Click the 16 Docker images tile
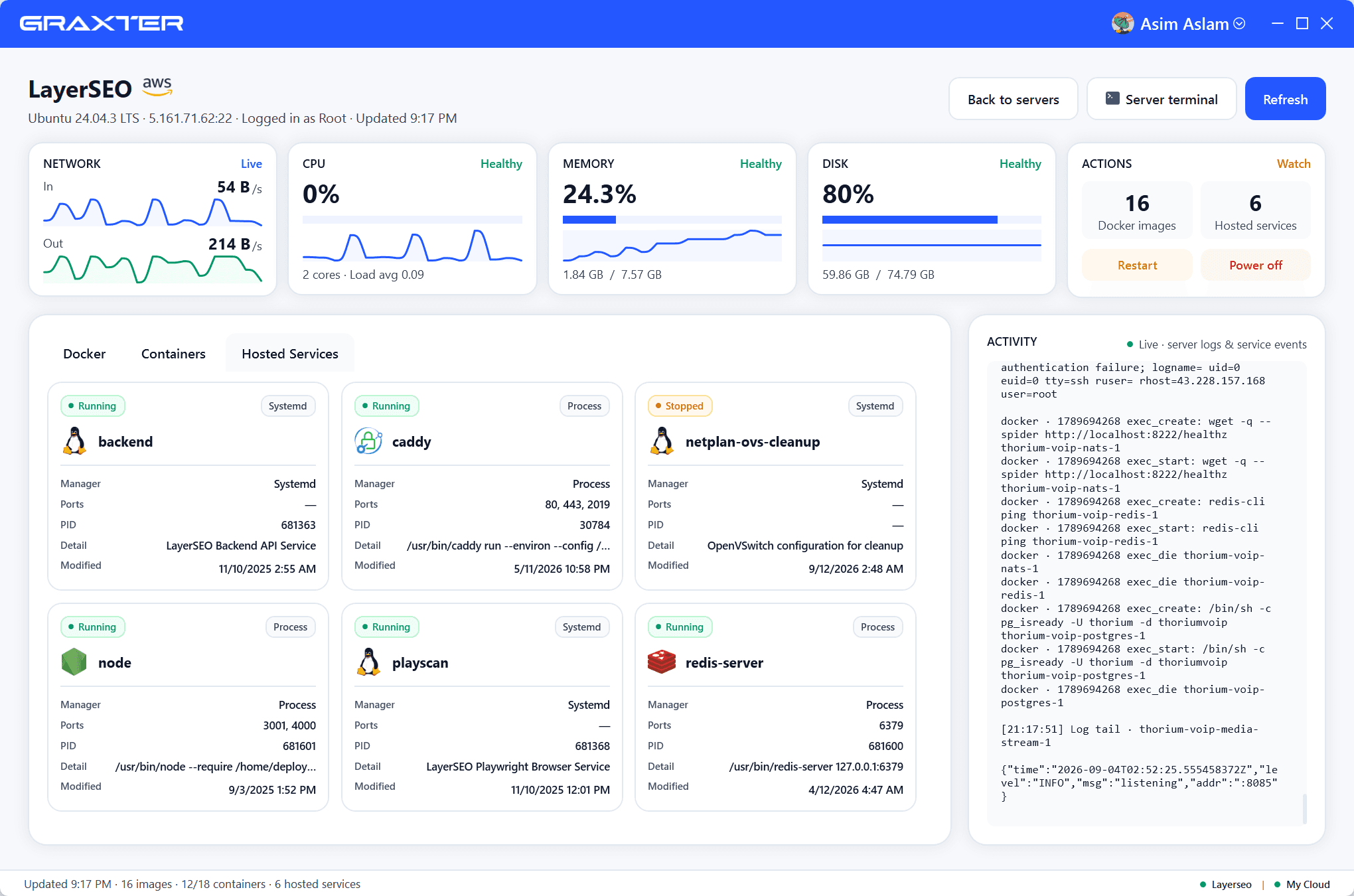 pyautogui.click(x=1137, y=210)
